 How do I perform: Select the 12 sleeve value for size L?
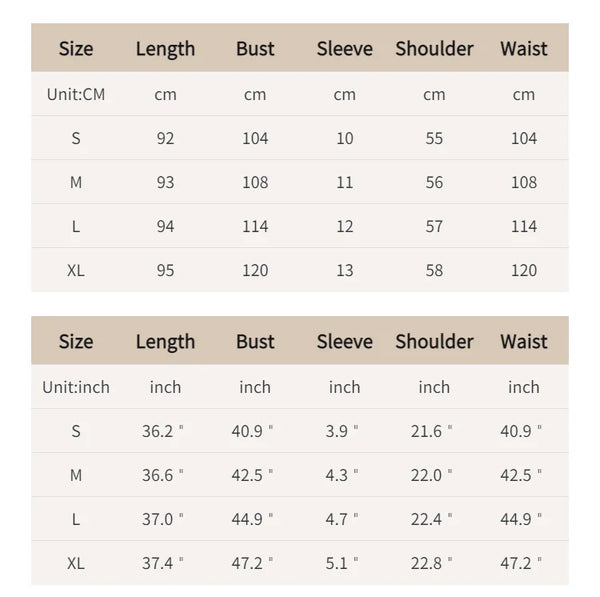point(345,226)
